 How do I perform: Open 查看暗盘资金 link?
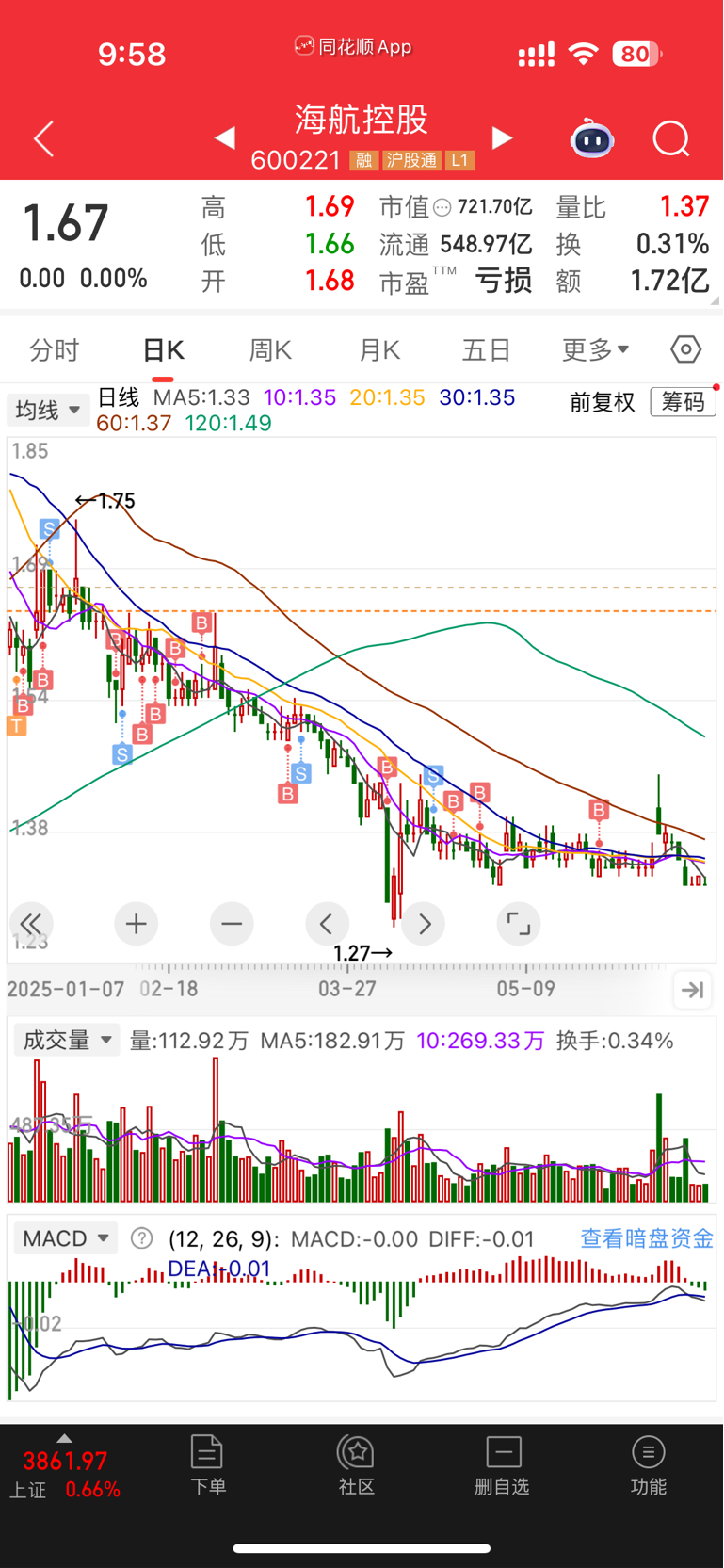[647, 1238]
